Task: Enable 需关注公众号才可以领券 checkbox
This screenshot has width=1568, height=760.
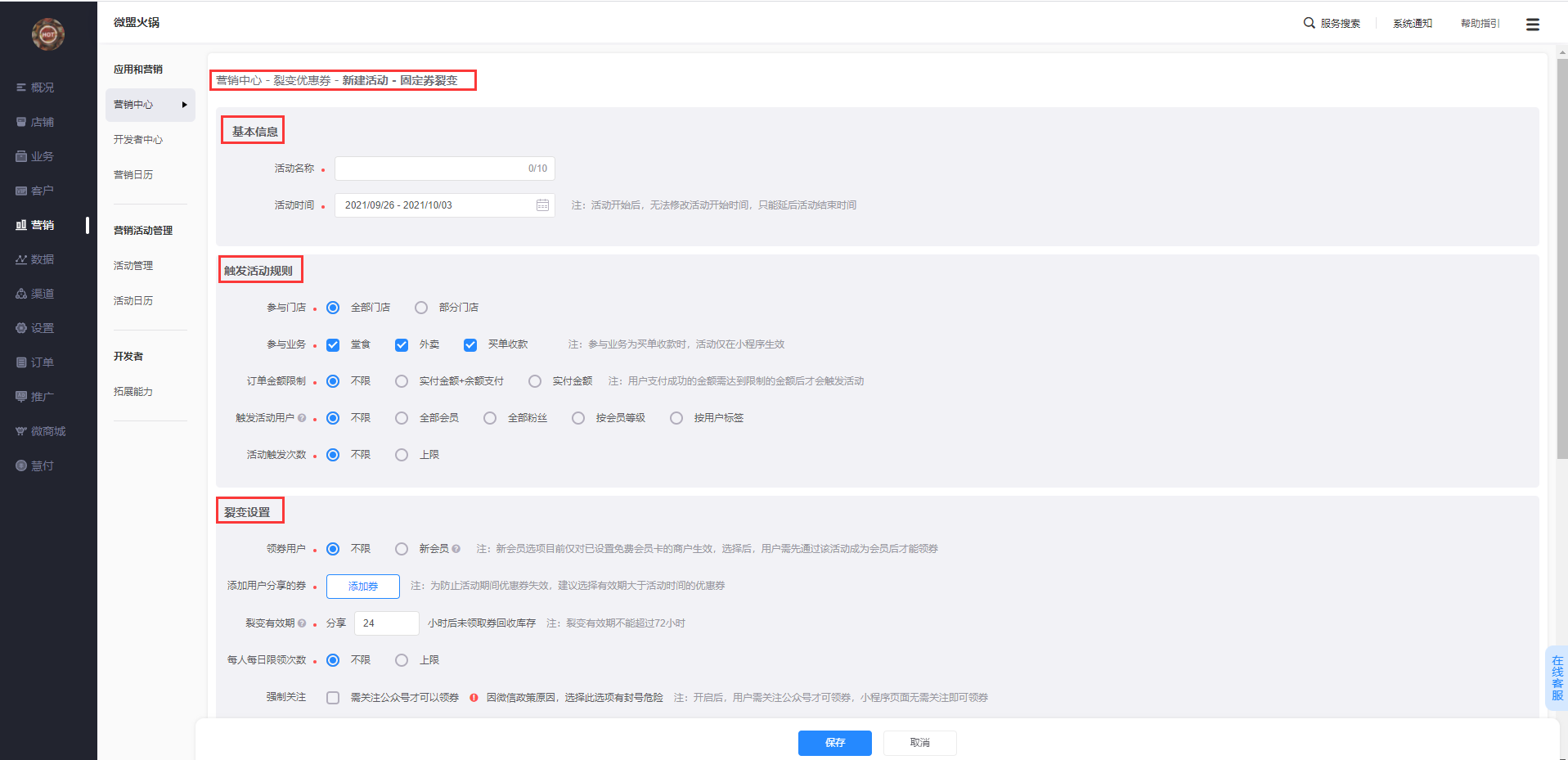Action: (333, 698)
